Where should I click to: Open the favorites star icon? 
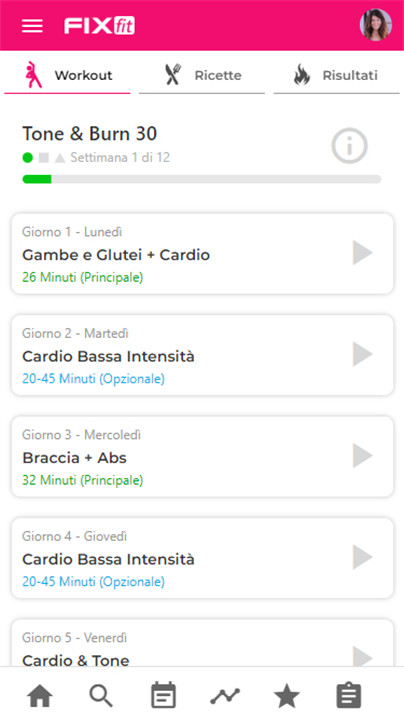tap(286, 696)
